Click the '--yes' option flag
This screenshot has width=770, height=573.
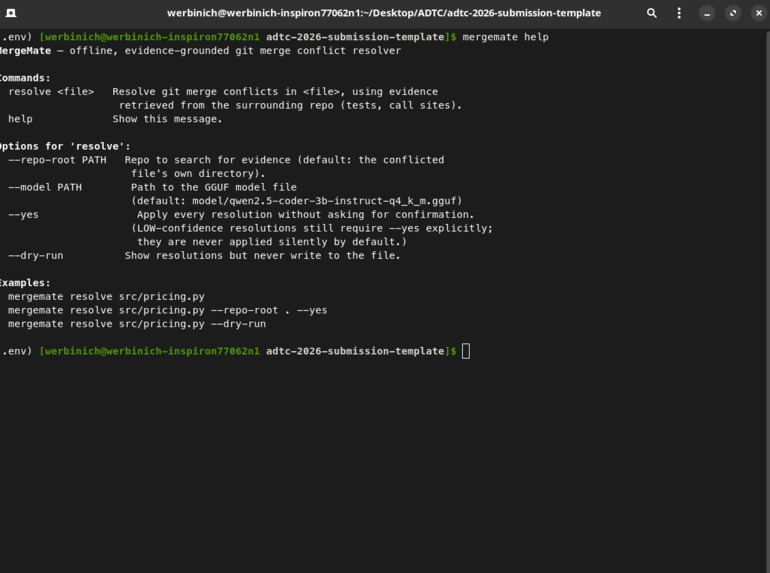[x=23, y=215]
